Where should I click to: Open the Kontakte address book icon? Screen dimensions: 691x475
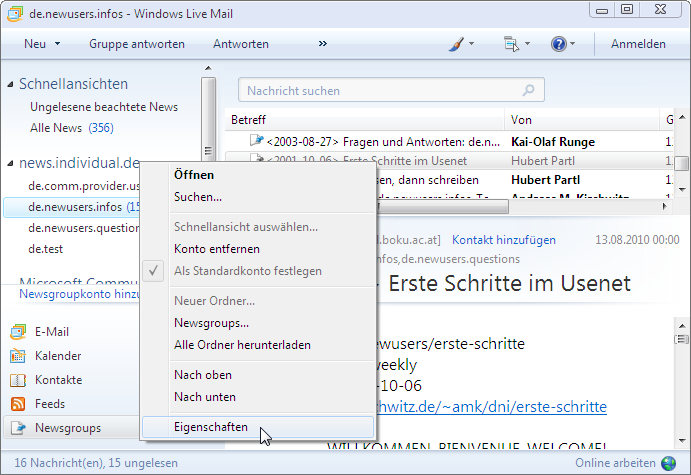(18, 380)
